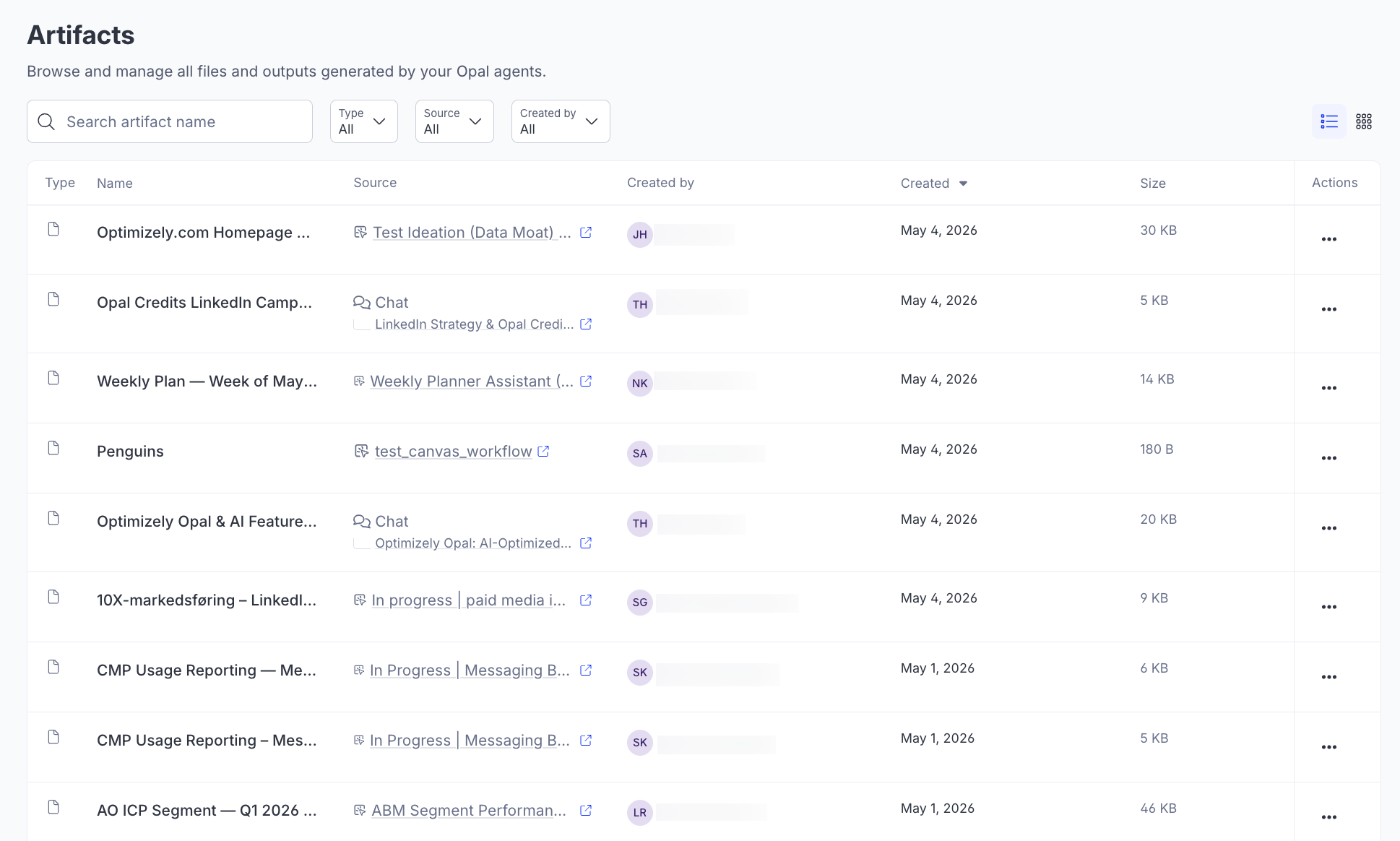
Task: Click the Search artifact name field
Action: pos(170,121)
